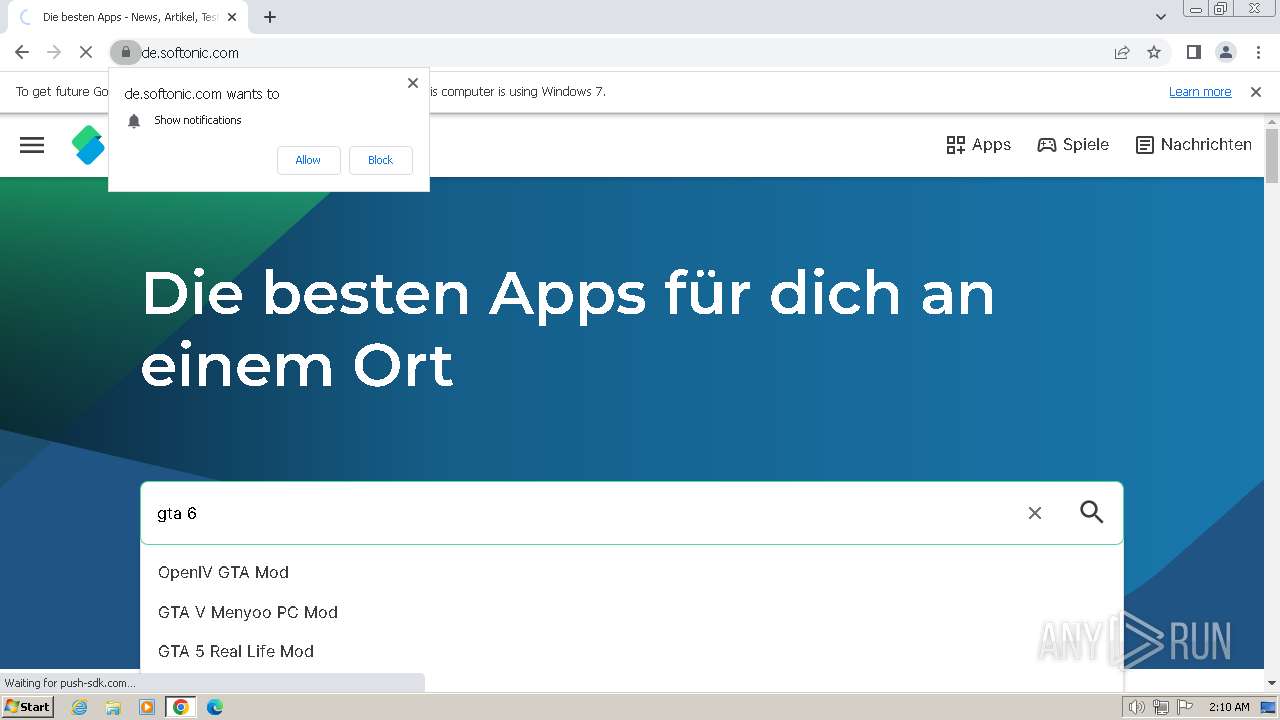Open the Apps navigation item
Image resolution: width=1280 pixels, height=720 pixels.
[979, 145]
